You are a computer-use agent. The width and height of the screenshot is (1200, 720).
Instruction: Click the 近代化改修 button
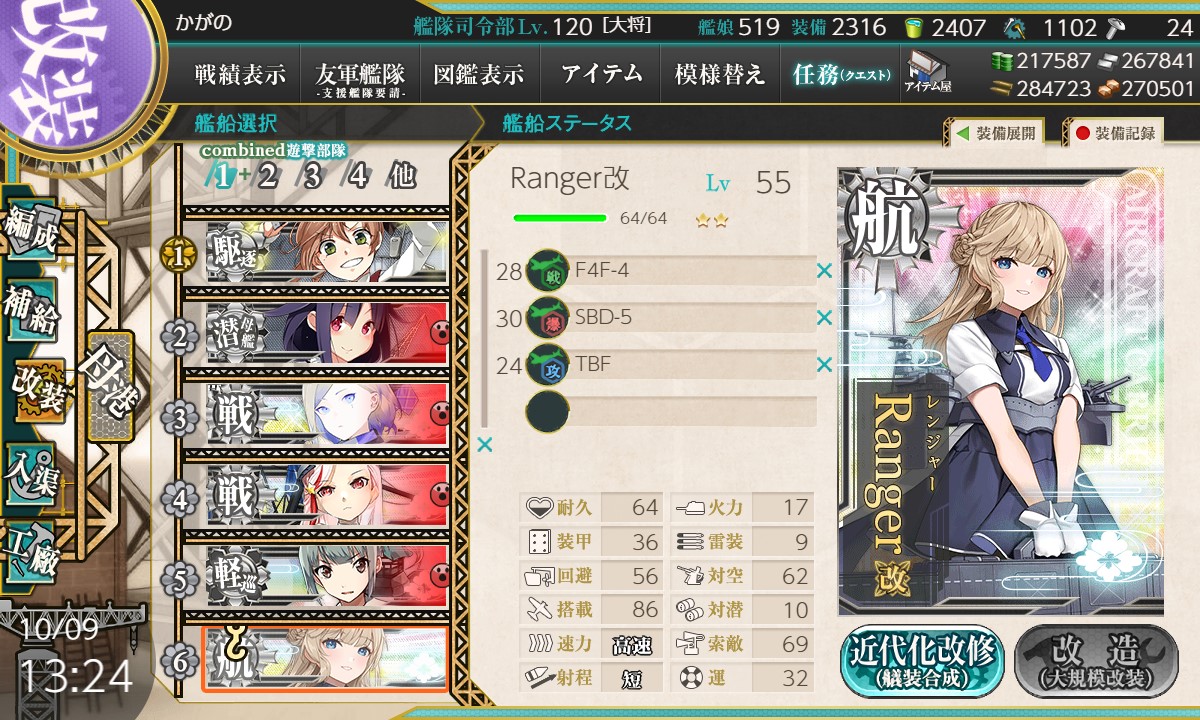922,661
